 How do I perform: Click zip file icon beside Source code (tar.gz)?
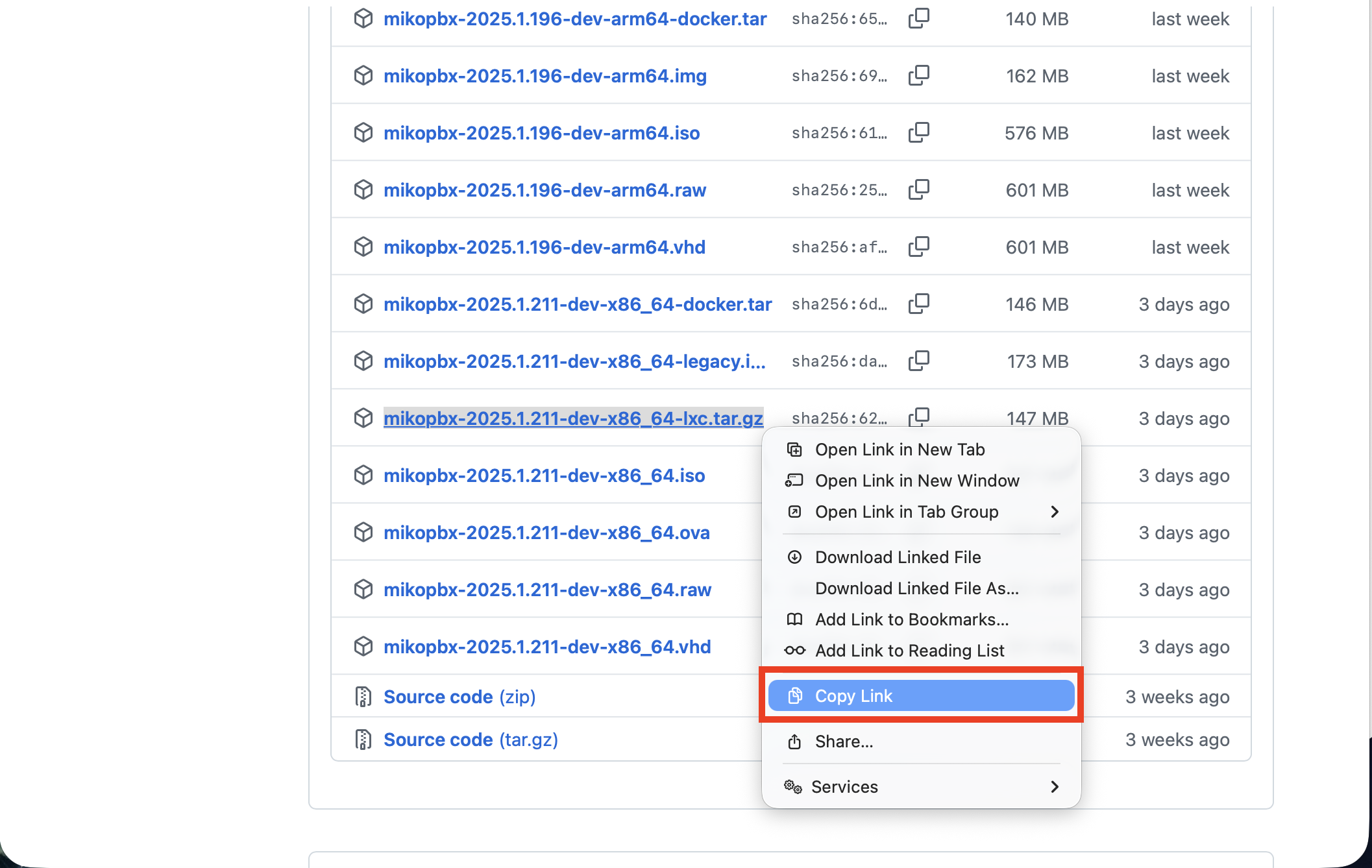click(363, 740)
